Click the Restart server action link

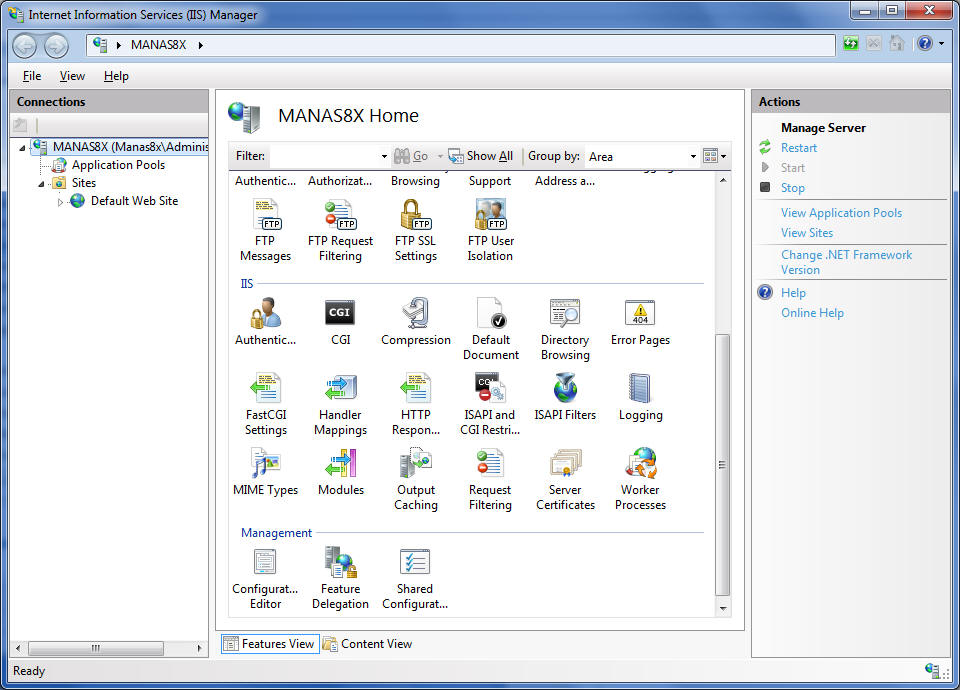point(798,148)
